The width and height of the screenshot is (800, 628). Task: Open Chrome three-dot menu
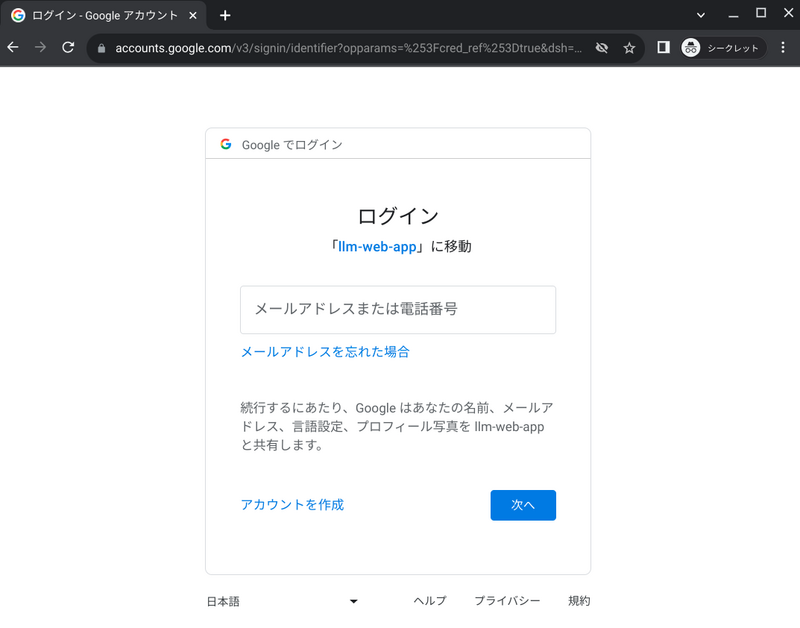coord(783,47)
